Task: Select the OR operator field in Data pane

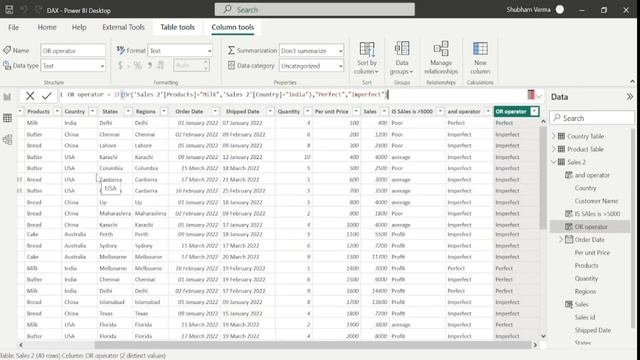Action: pos(591,227)
